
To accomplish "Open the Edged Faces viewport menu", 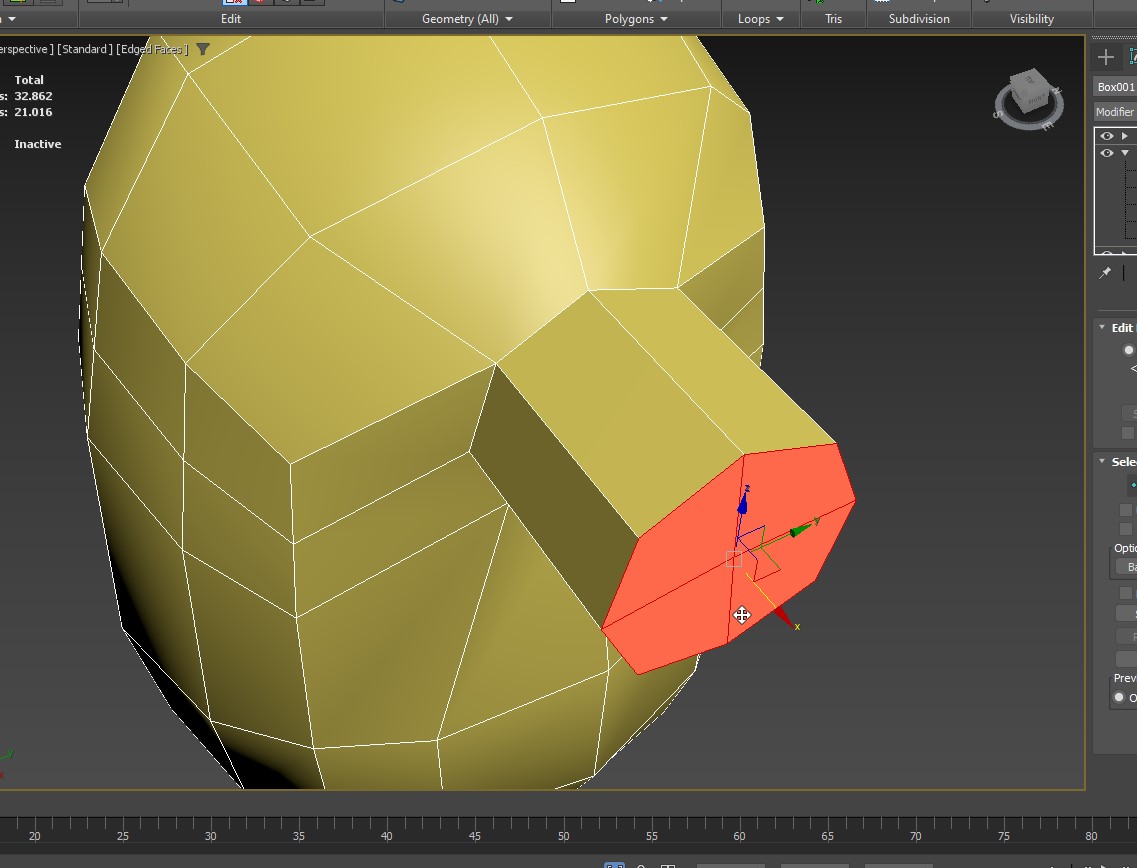I will [x=151, y=49].
